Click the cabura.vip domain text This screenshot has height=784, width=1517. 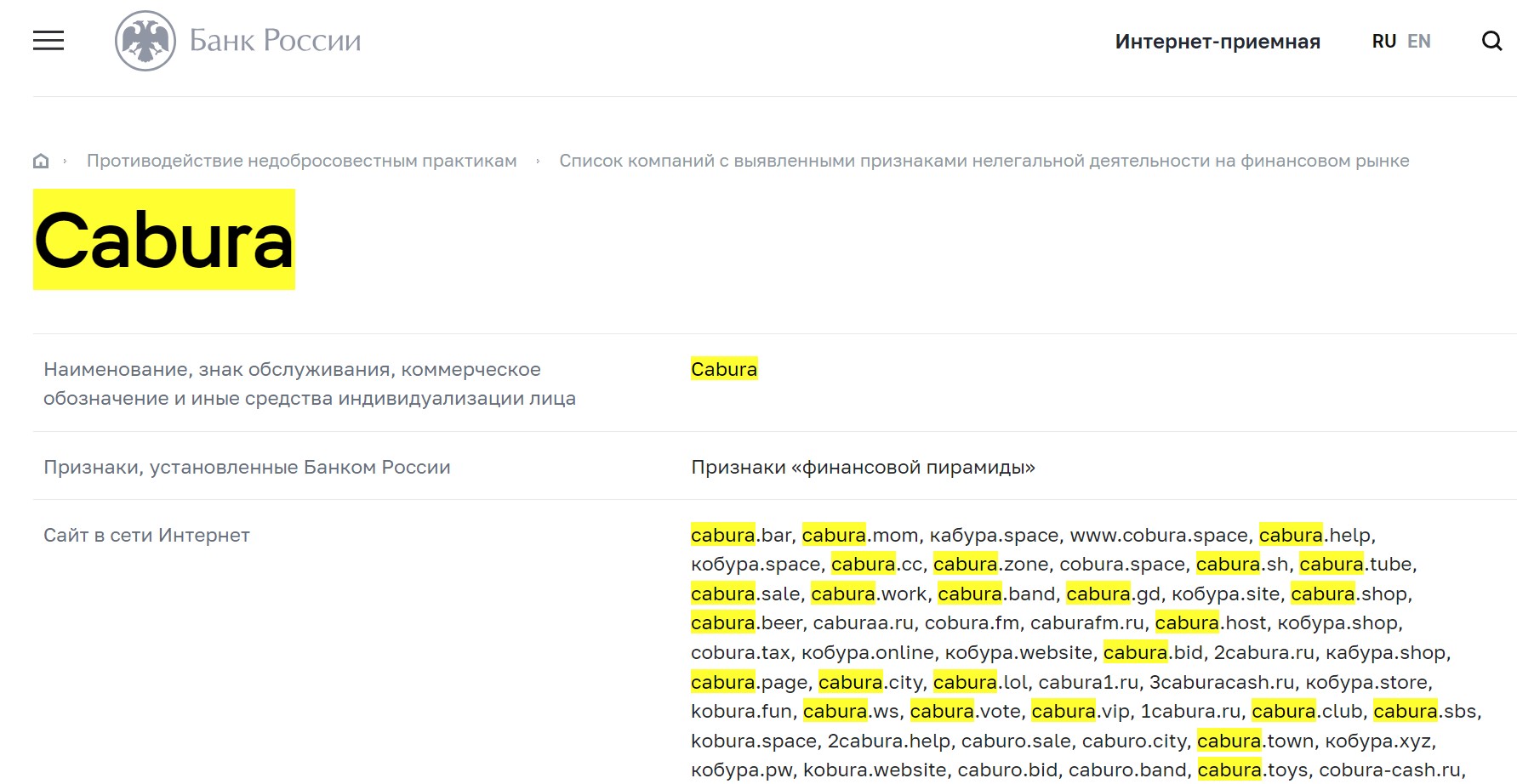1081,711
